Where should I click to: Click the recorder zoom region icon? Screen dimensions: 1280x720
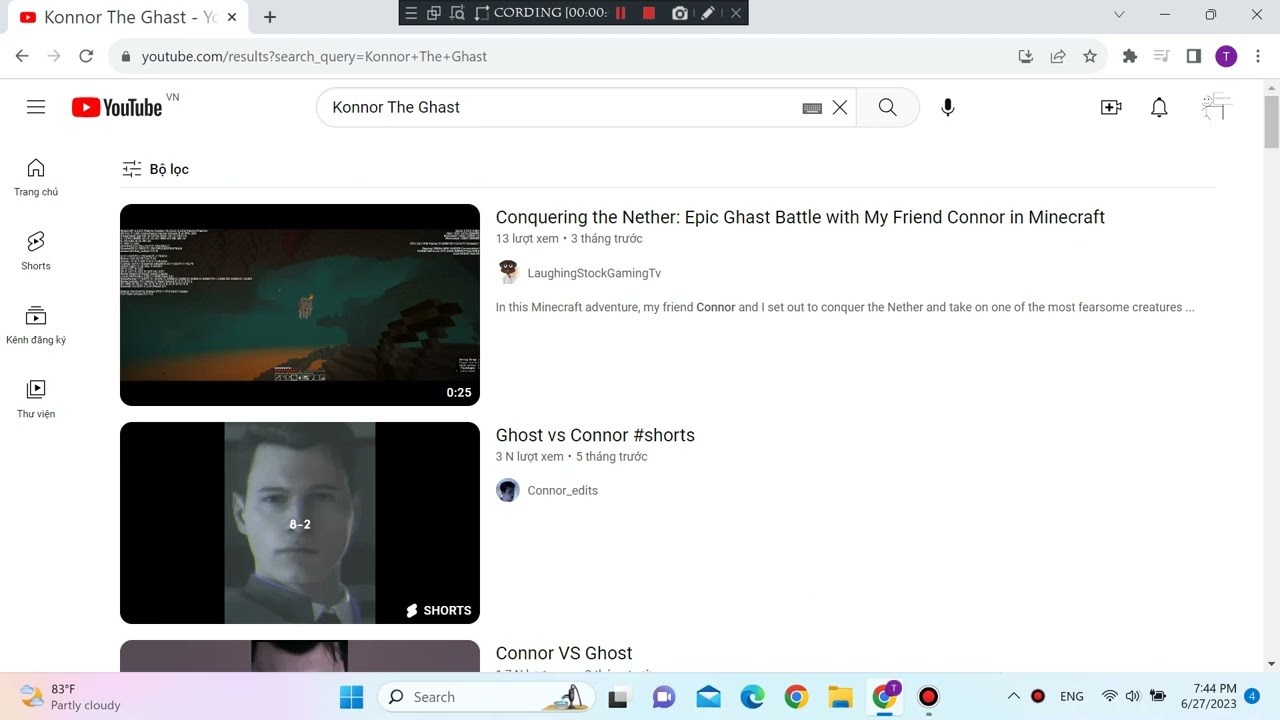click(458, 13)
